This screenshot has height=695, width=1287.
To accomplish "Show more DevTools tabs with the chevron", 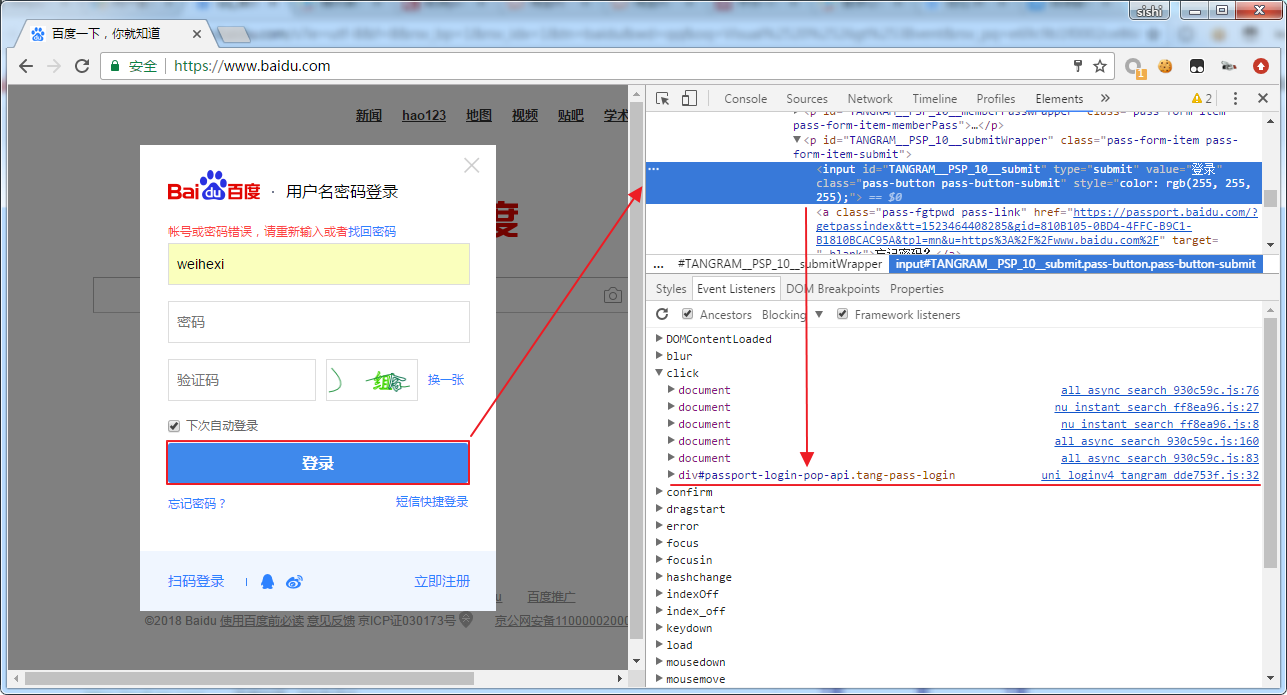I will click(x=1105, y=98).
